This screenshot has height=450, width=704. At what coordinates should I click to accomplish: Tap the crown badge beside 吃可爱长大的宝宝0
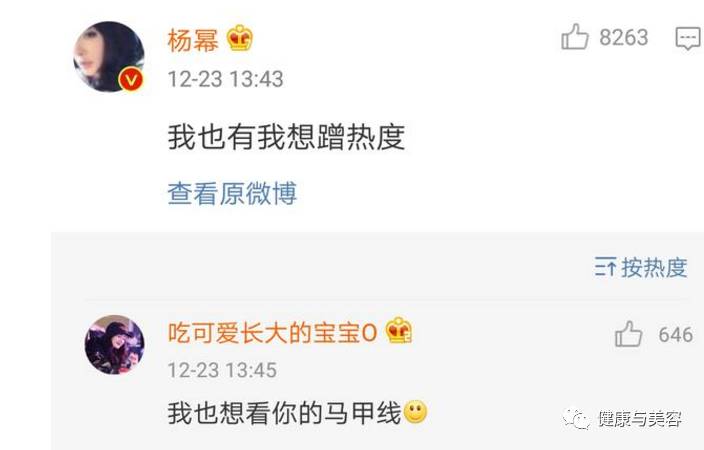[399, 331]
